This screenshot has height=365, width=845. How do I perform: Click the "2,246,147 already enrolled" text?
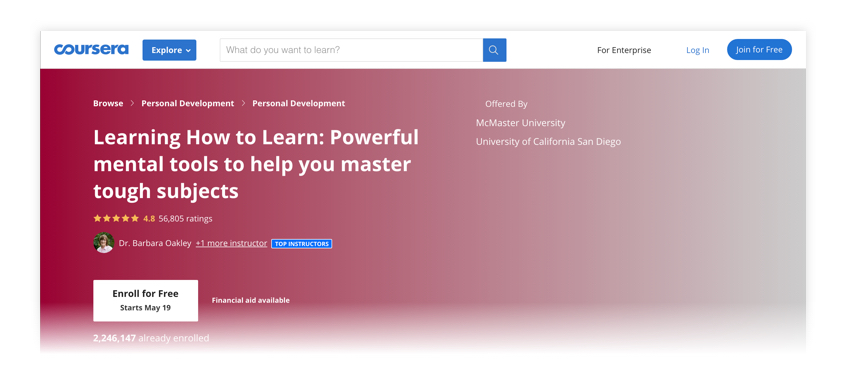tap(151, 338)
